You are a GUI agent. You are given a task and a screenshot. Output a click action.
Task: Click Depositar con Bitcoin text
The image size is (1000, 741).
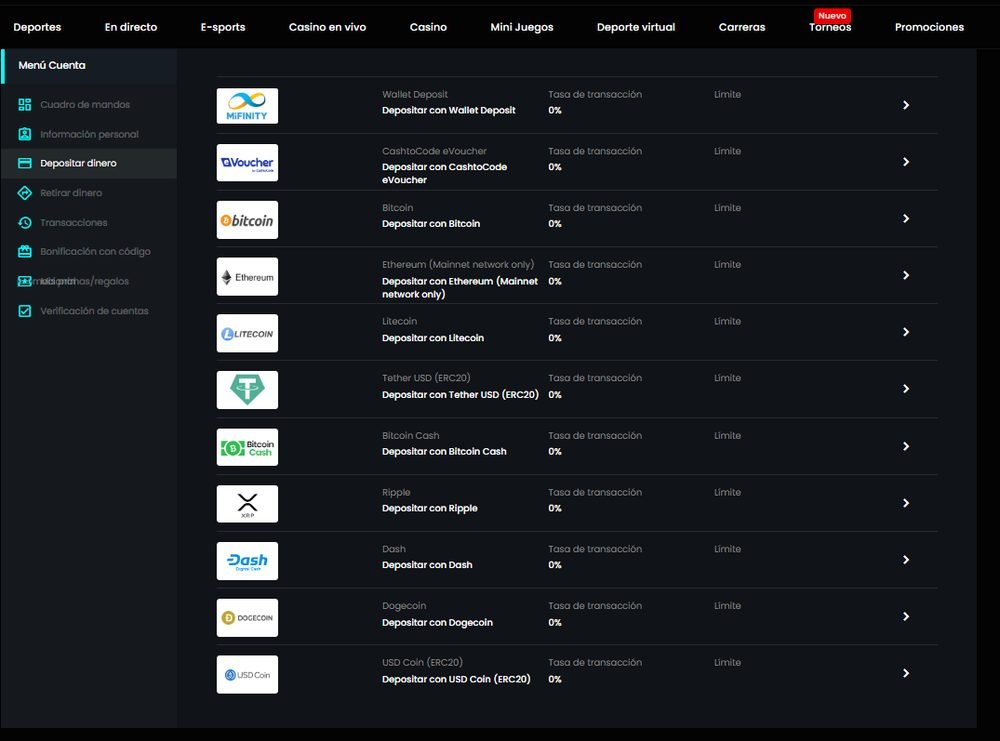tap(431, 224)
